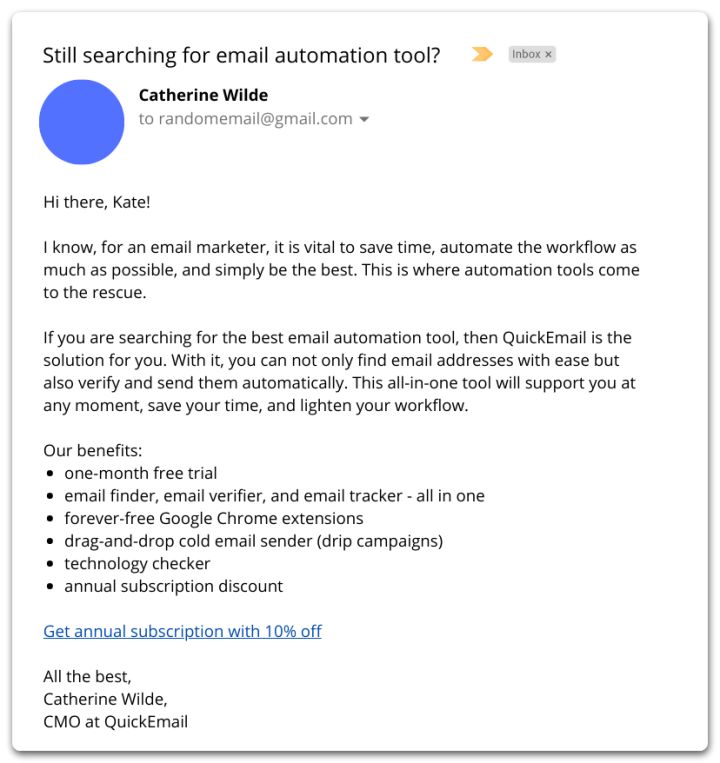Click the yellow importance marker arrow
Screen dimensions: 720x763
pos(482,54)
